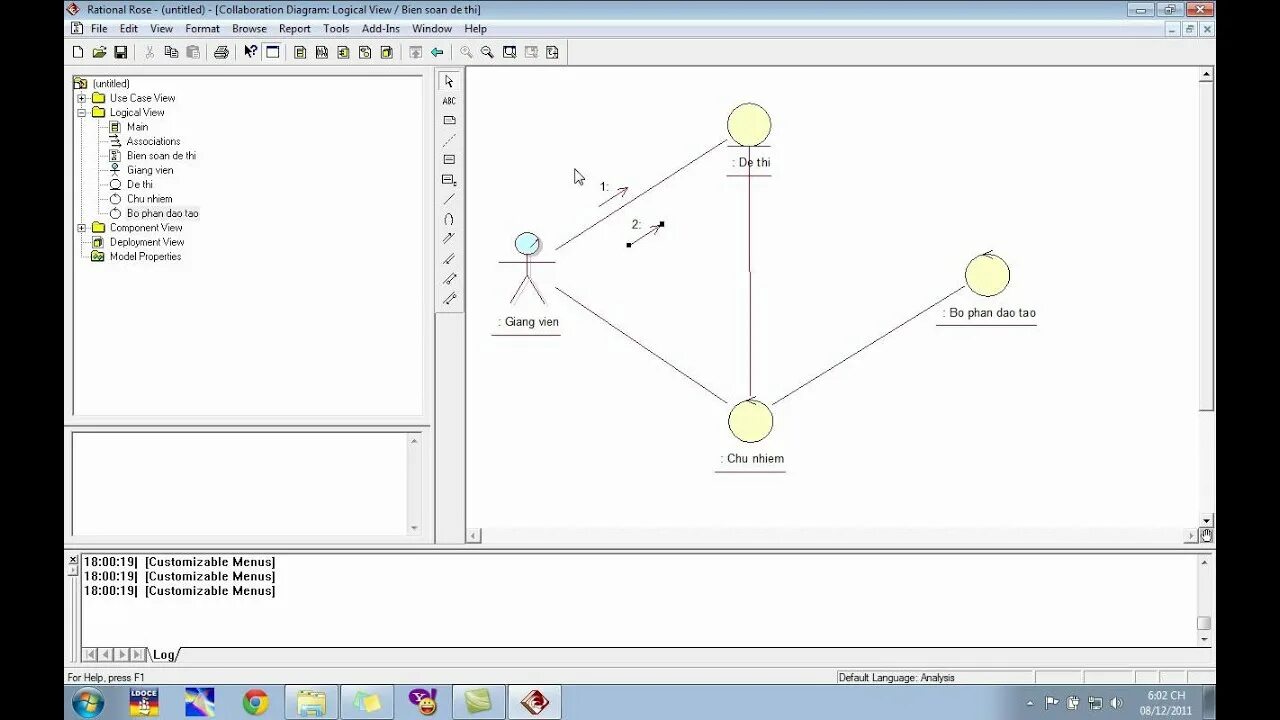
Task: Click the Browse State Machine Diagram icon
Action: (x=365, y=52)
